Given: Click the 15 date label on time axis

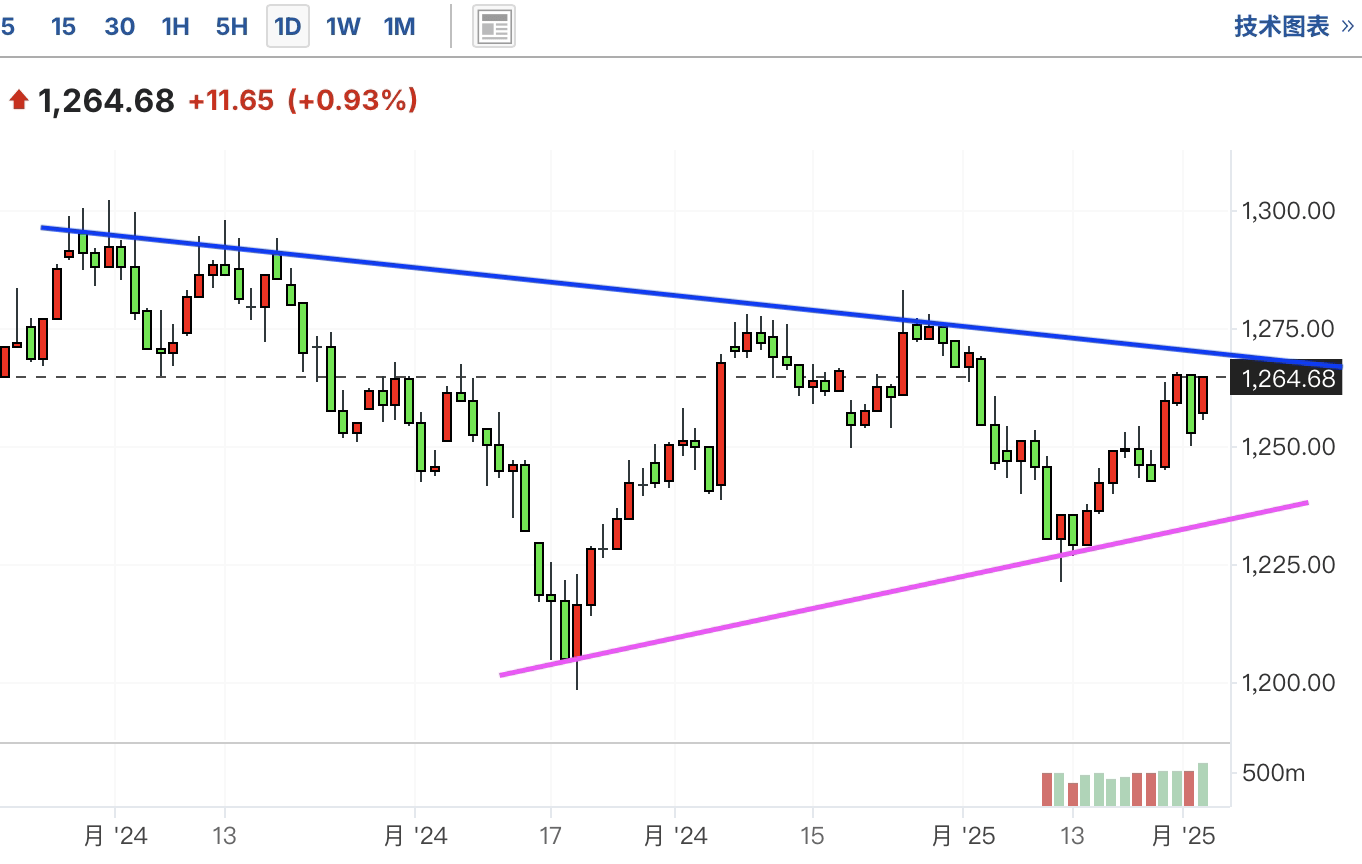Looking at the screenshot, I should coord(812,836).
